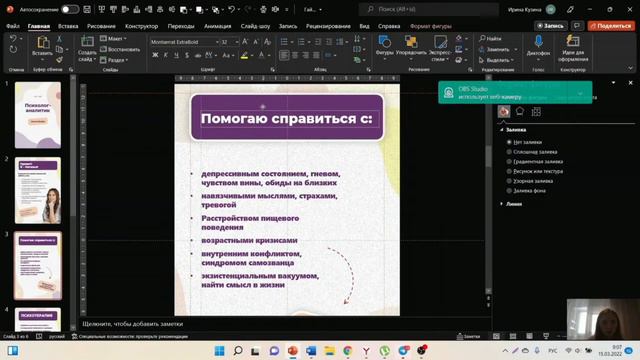The width and height of the screenshot is (640, 360).
Task: Align text left in paragraph group
Action: click(284, 55)
